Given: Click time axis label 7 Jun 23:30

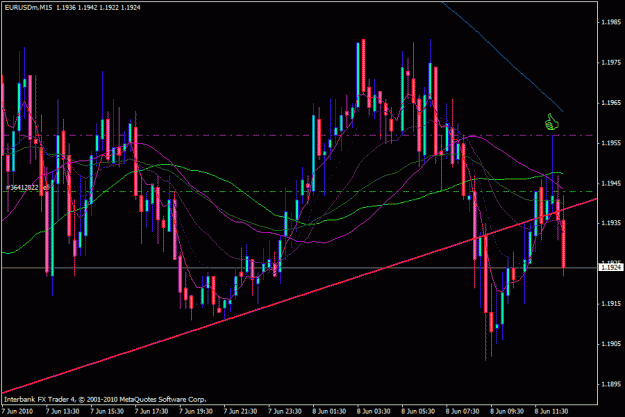Looking at the screenshot, I should (x=285, y=411).
